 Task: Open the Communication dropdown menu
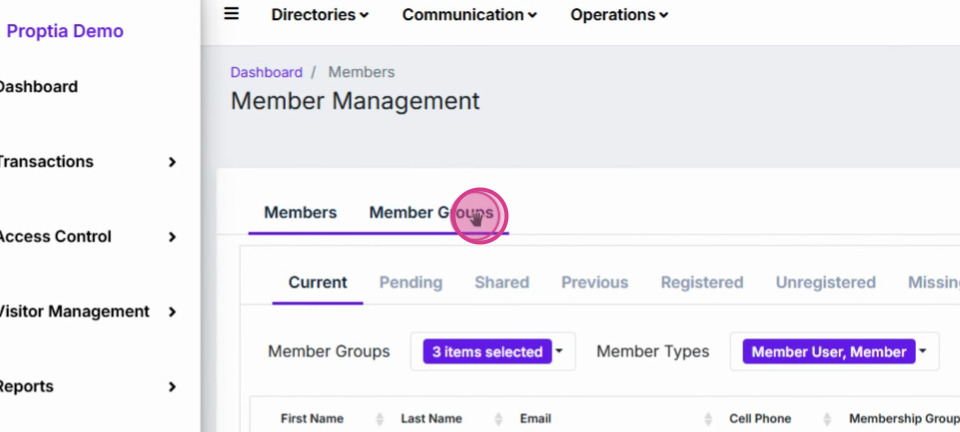point(469,15)
